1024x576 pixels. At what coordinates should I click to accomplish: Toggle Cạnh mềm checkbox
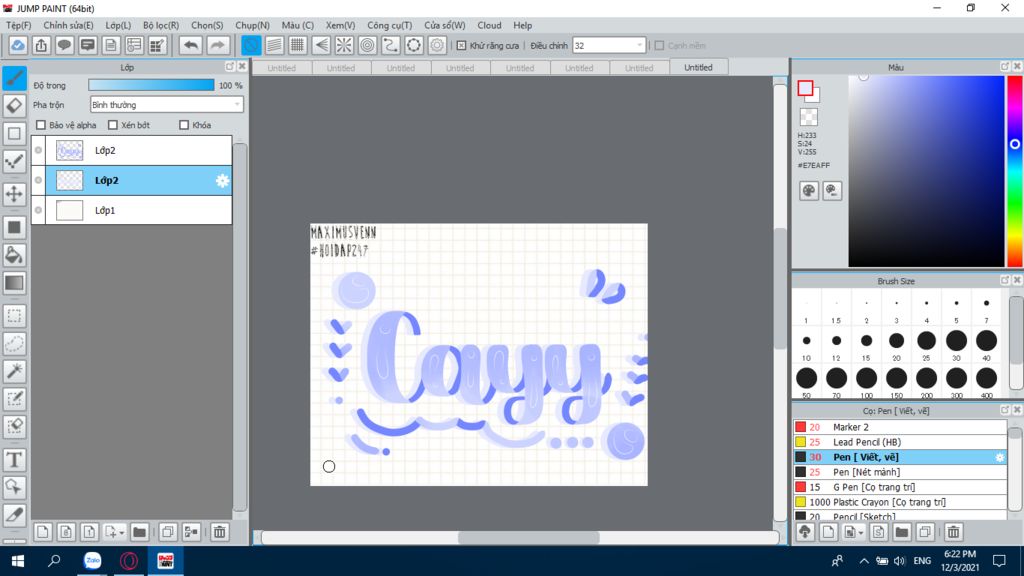(x=660, y=46)
